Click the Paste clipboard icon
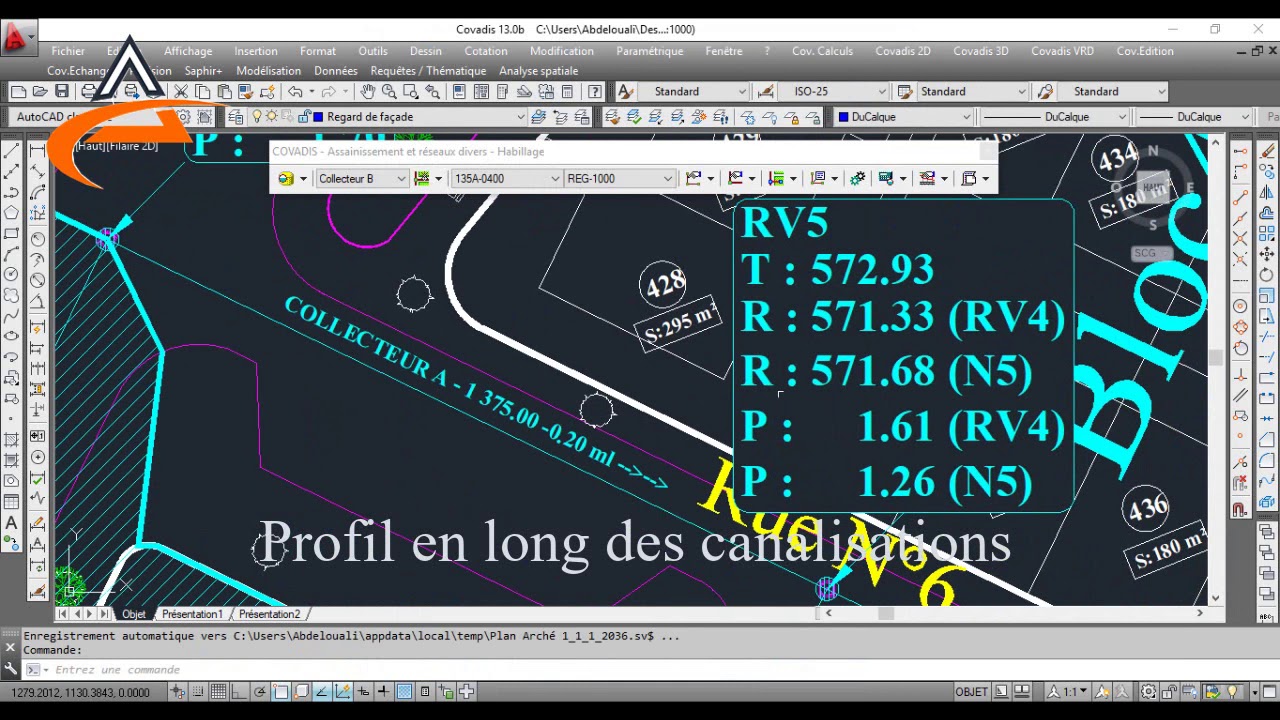This screenshot has width=1280, height=720. [x=223, y=91]
